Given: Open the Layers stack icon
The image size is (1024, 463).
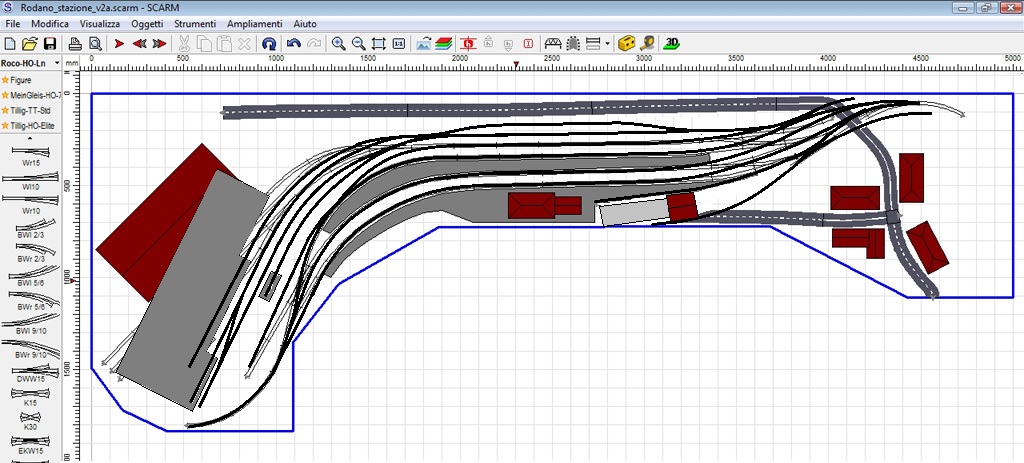Looking at the screenshot, I should pos(444,44).
